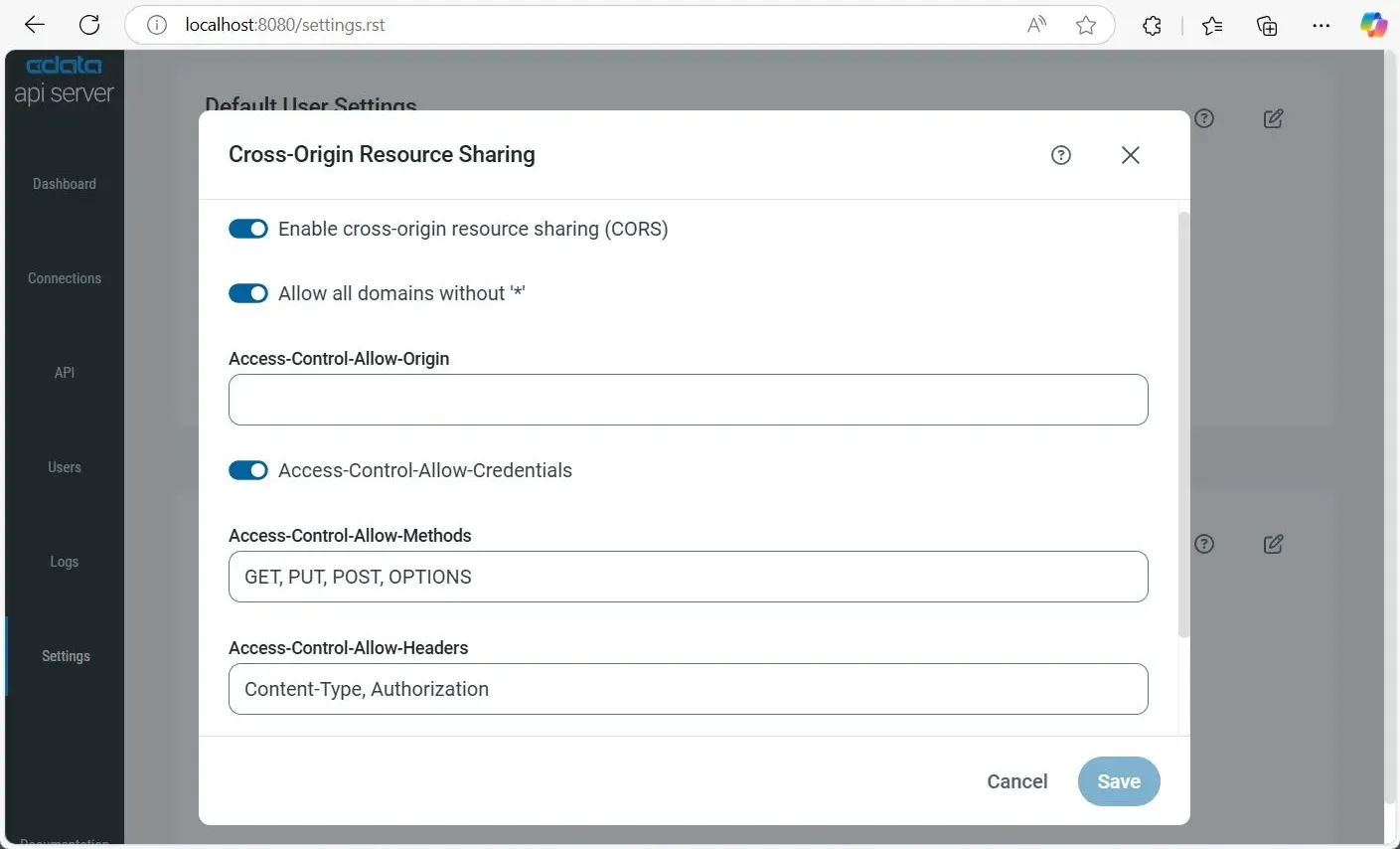Open browser Settings and more menu

click(1321, 25)
